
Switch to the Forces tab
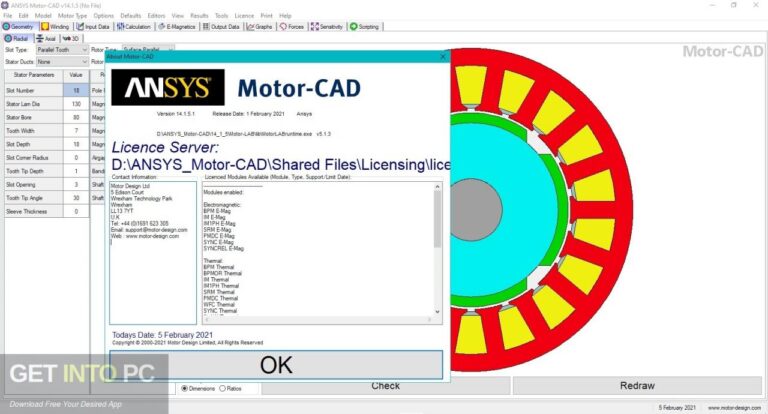pos(292,26)
